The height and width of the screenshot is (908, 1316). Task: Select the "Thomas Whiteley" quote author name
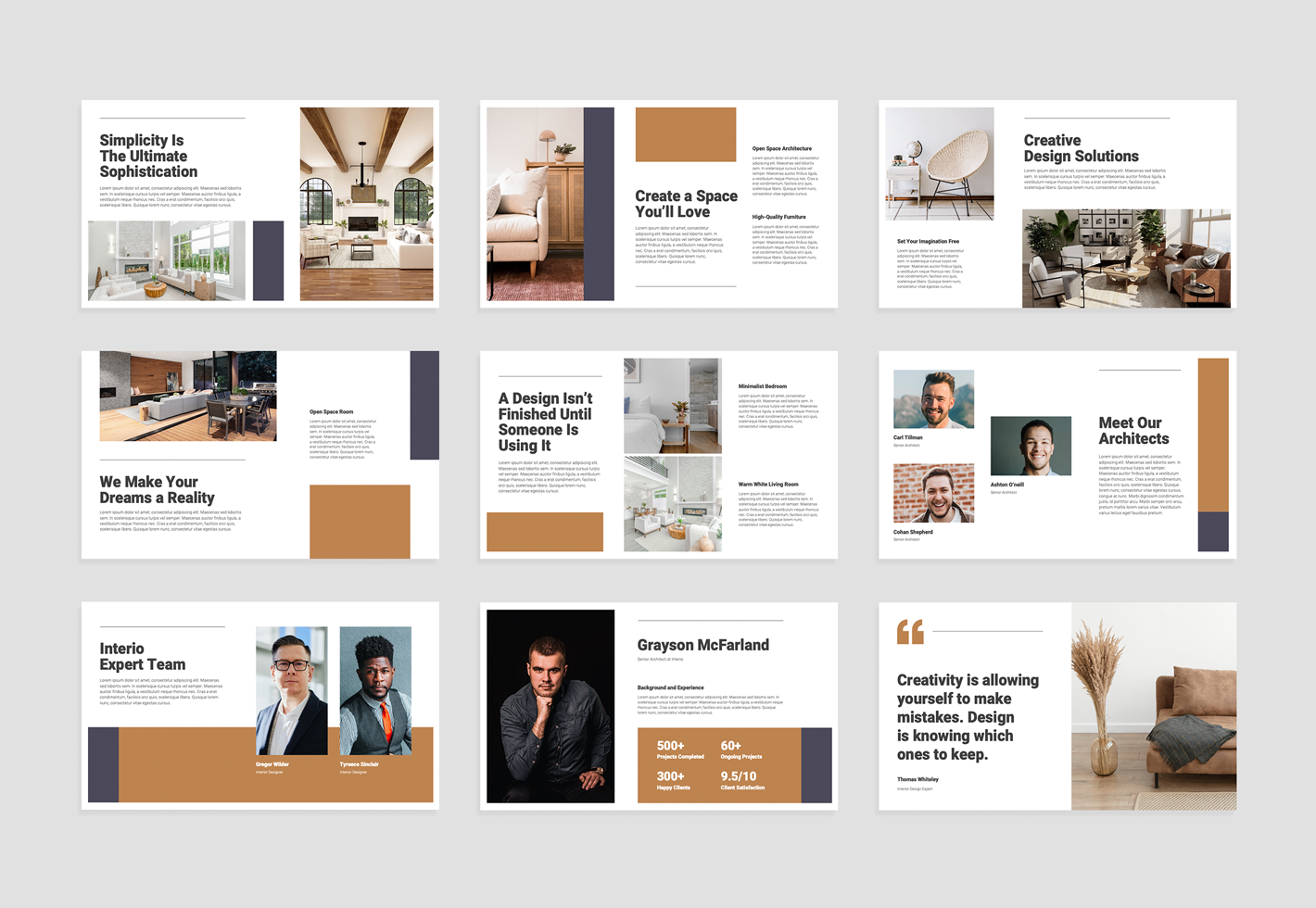[917, 779]
